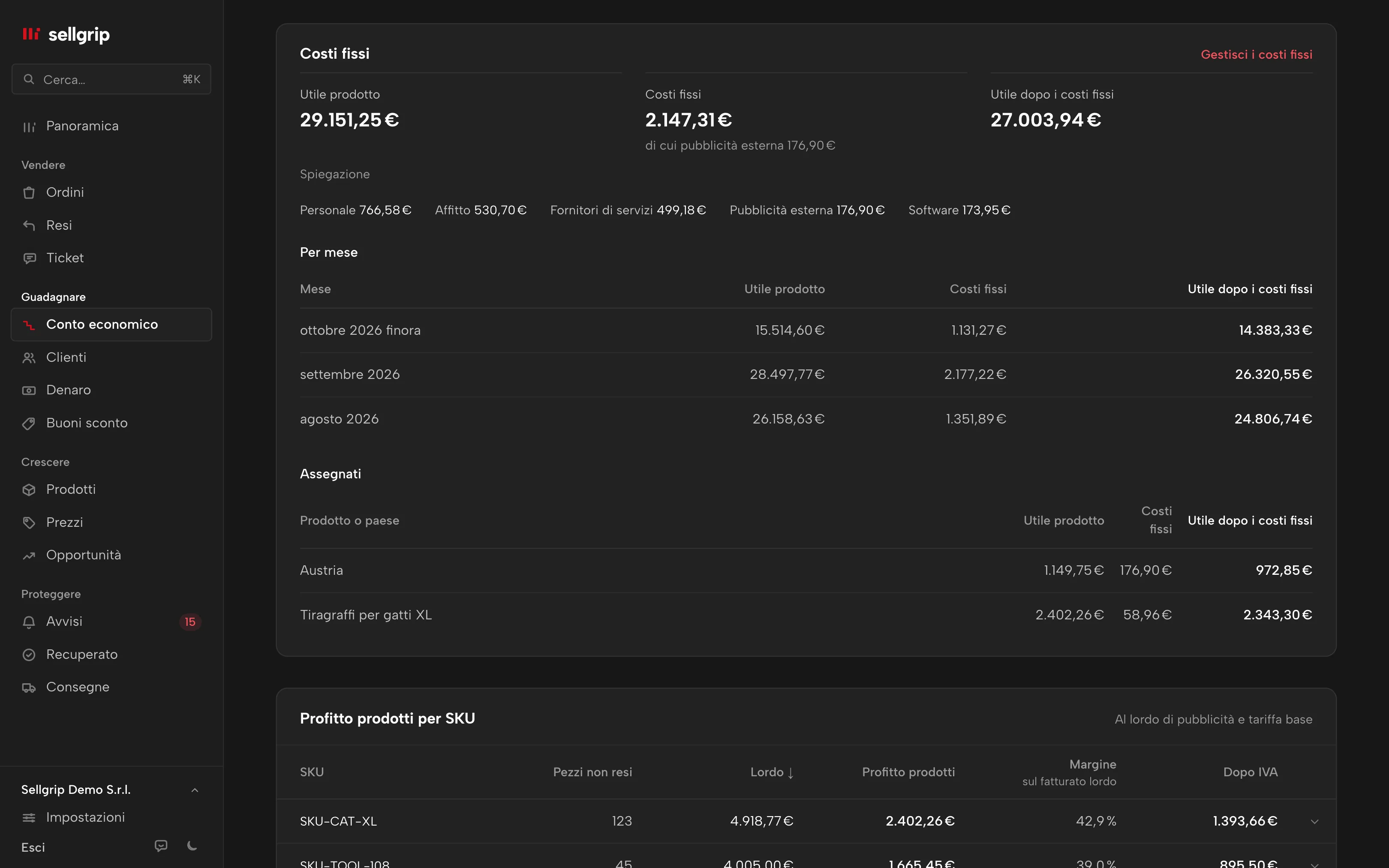The height and width of the screenshot is (868, 1389).
Task: Open the Ordini shopping bag icon
Action: point(29,193)
